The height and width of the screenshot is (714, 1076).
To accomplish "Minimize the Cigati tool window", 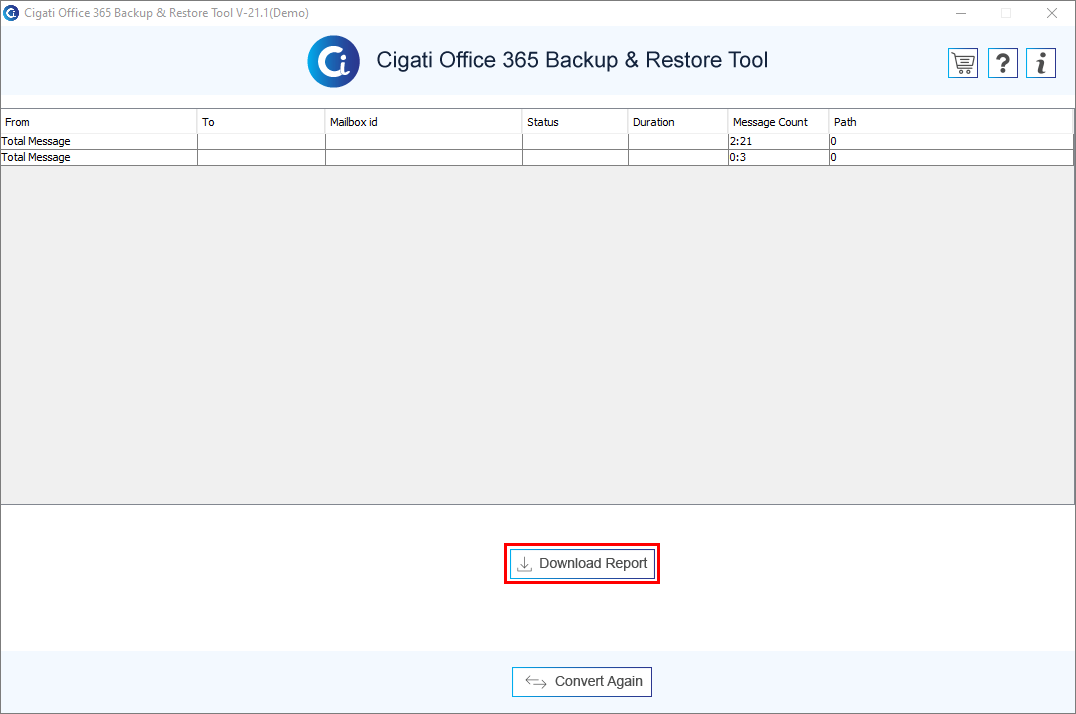I will (961, 13).
